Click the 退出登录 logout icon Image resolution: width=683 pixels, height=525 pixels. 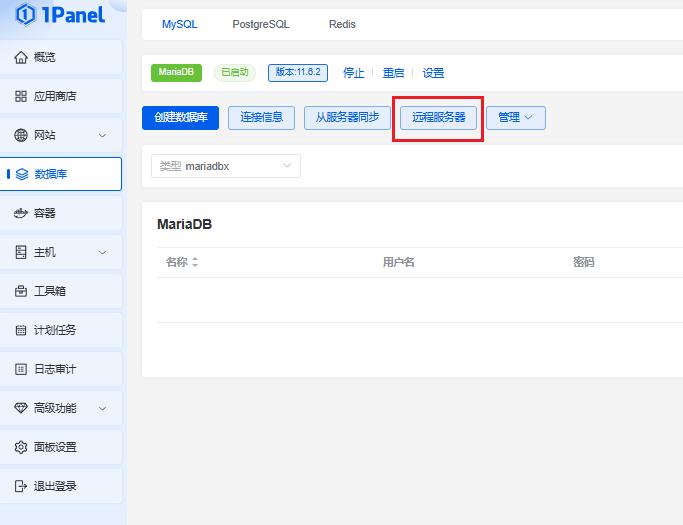[x=21, y=486]
